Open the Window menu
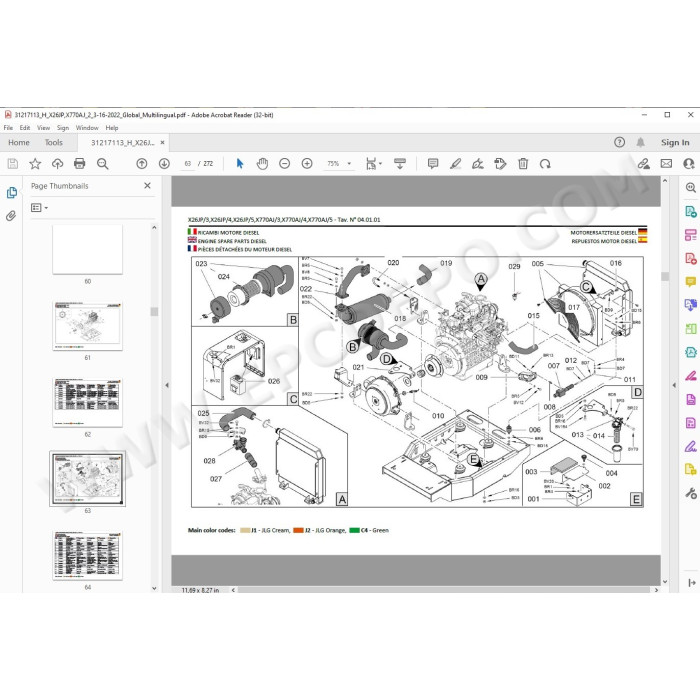Image resolution: width=700 pixels, height=700 pixels. coord(87,128)
